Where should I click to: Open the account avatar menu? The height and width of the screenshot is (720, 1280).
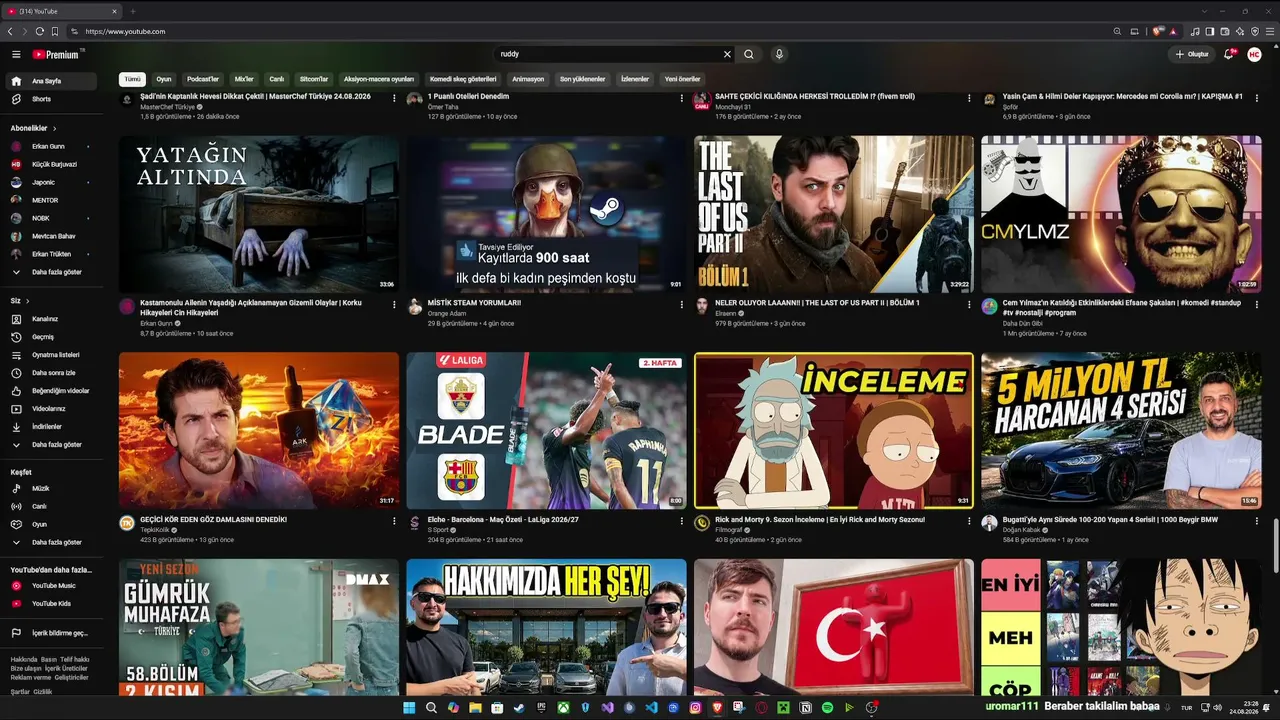[x=1254, y=54]
